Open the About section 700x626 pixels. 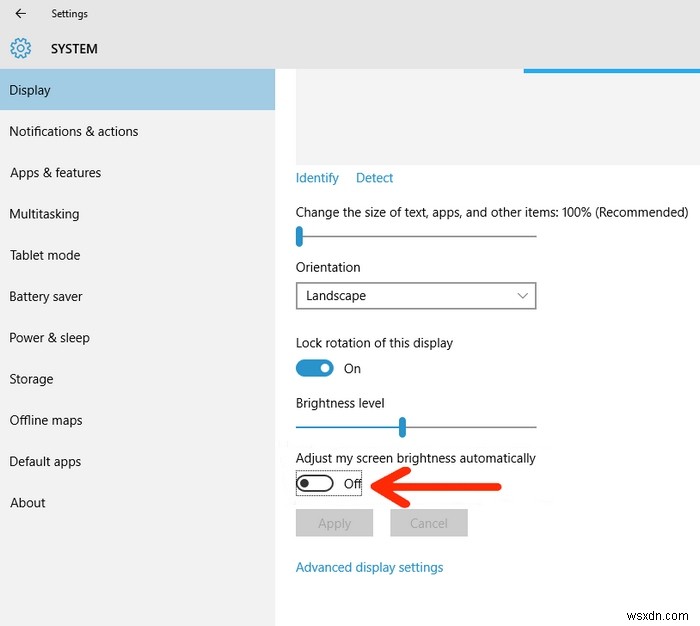(138, 503)
